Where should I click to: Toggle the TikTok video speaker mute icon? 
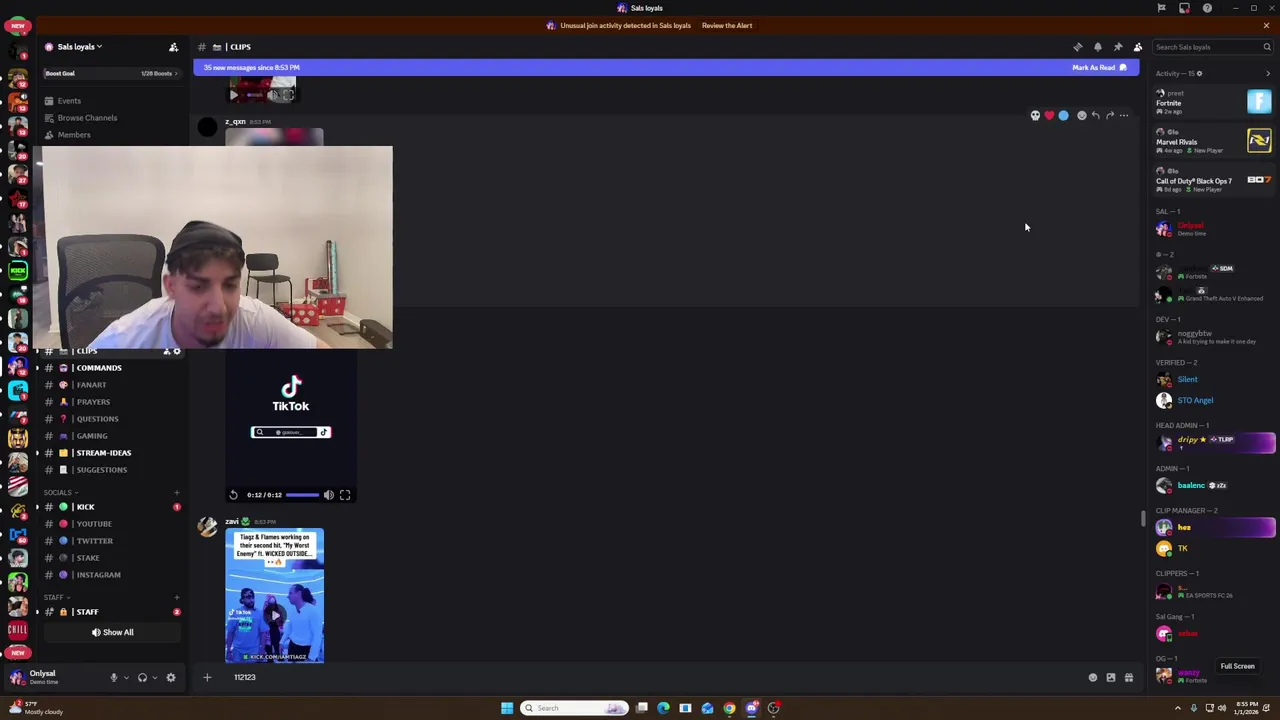click(328, 495)
